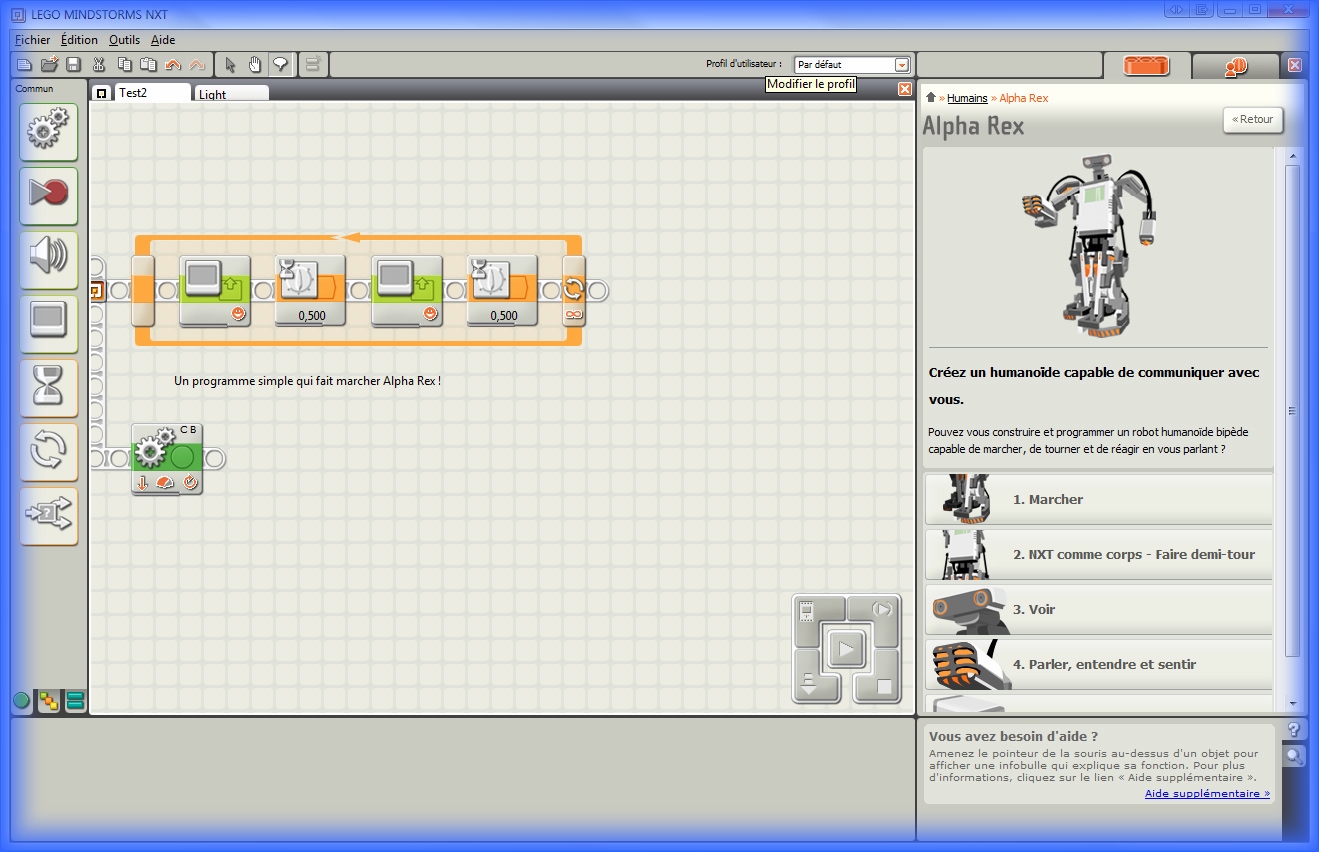Download and run selected blocks via controller
This screenshot has width=1319, height=852.
tap(881, 609)
